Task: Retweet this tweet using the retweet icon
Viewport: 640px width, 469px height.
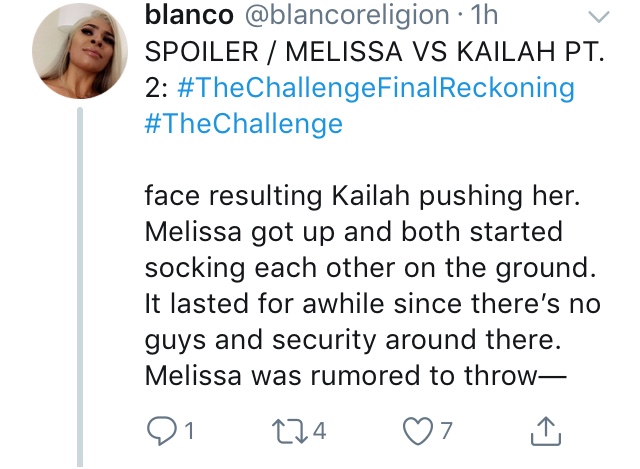Action: click(290, 431)
